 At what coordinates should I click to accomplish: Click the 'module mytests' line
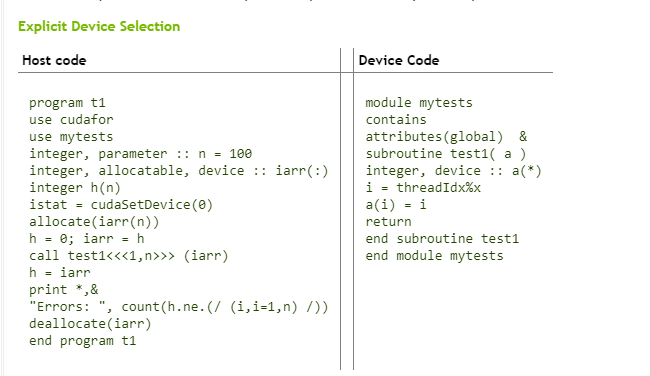pos(419,103)
